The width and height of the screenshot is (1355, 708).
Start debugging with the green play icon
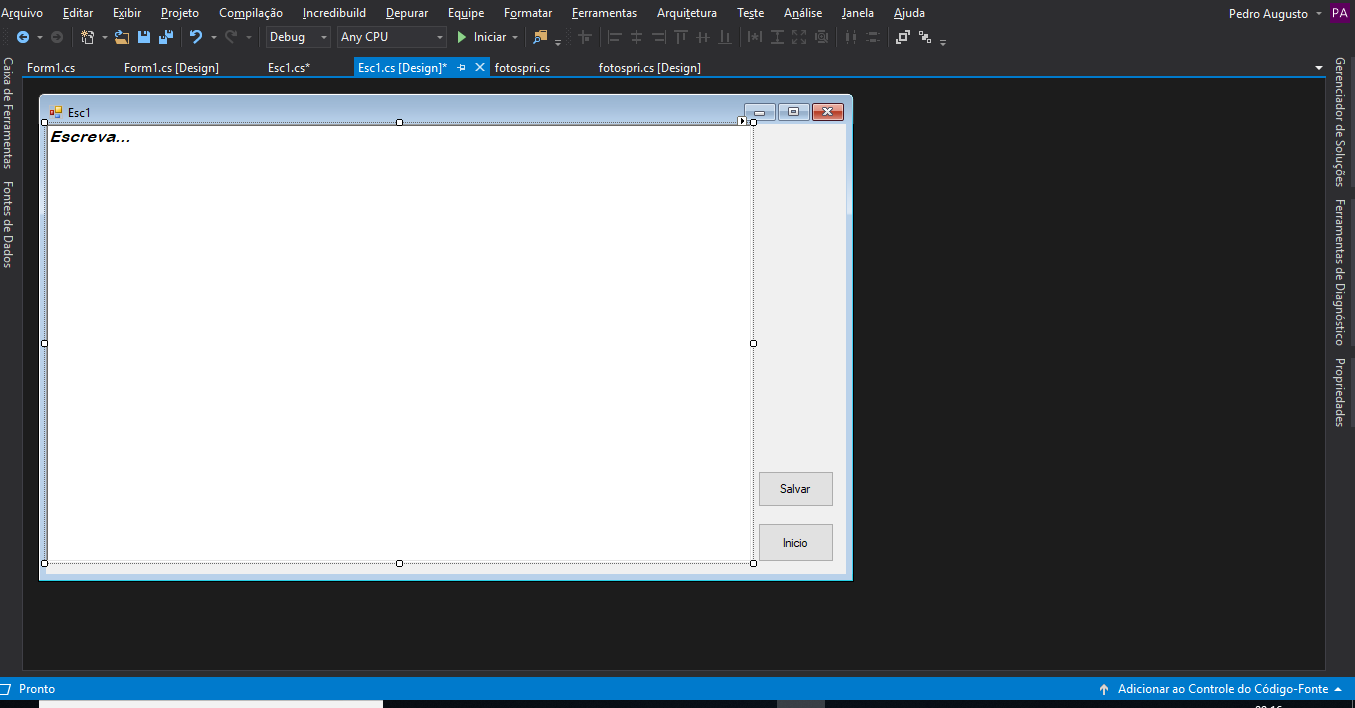[x=462, y=37]
